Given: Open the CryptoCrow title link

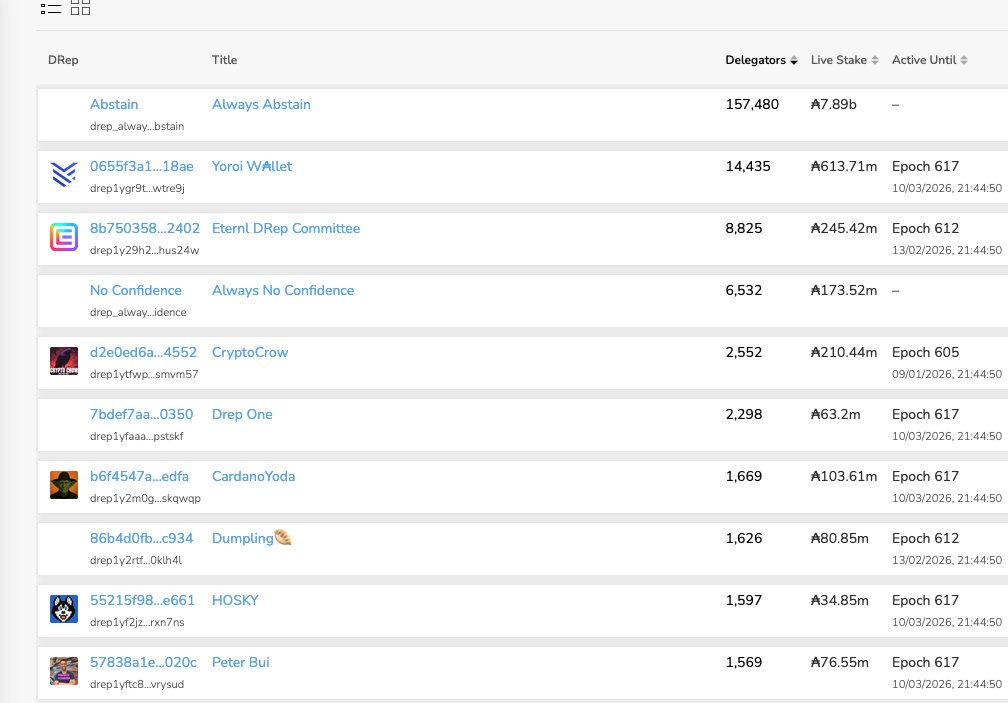Looking at the screenshot, I should (x=250, y=352).
